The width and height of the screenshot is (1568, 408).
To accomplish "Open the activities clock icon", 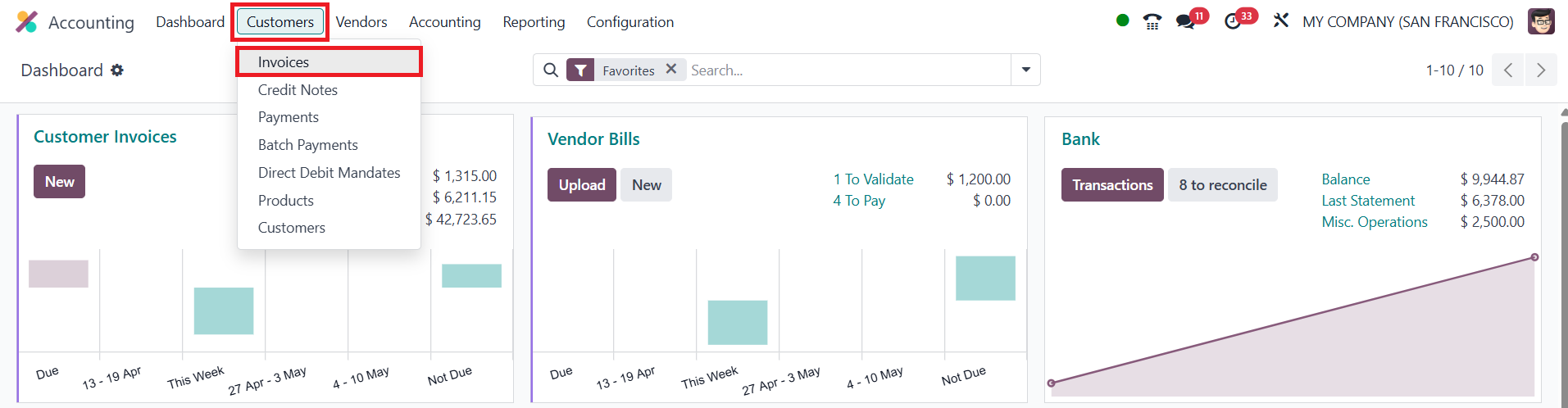I will pyautogui.click(x=1233, y=22).
